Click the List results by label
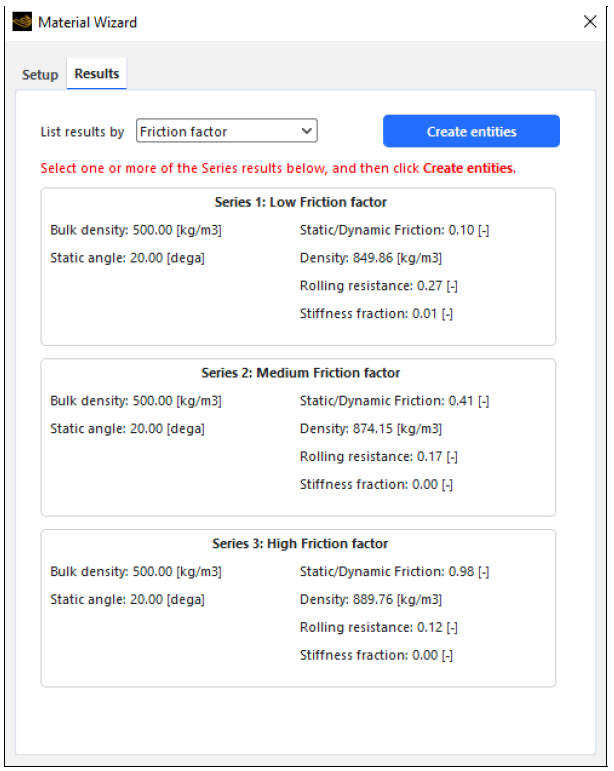Screen dimensions: 614x771 (82, 132)
